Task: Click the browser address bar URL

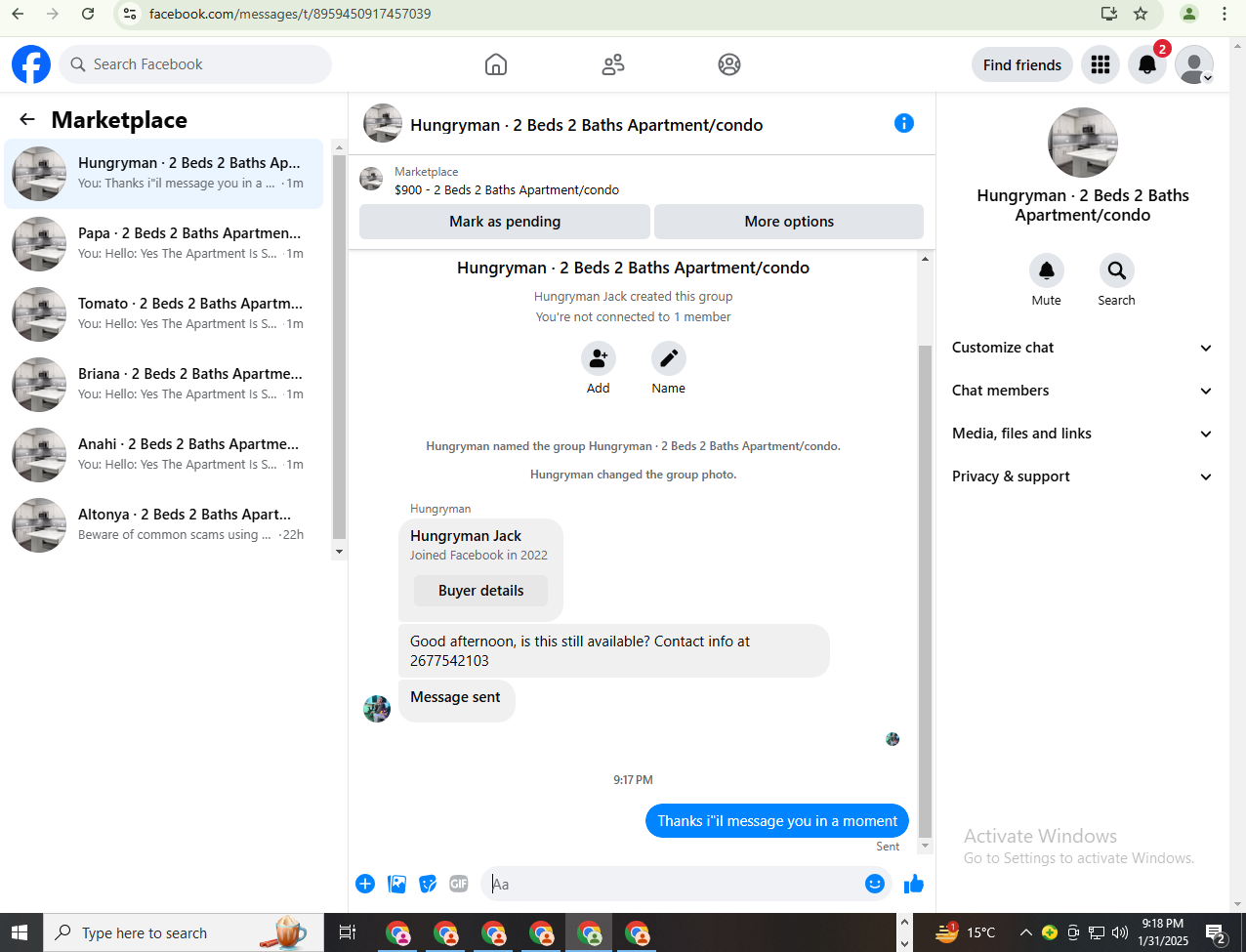Action: click(290, 14)
